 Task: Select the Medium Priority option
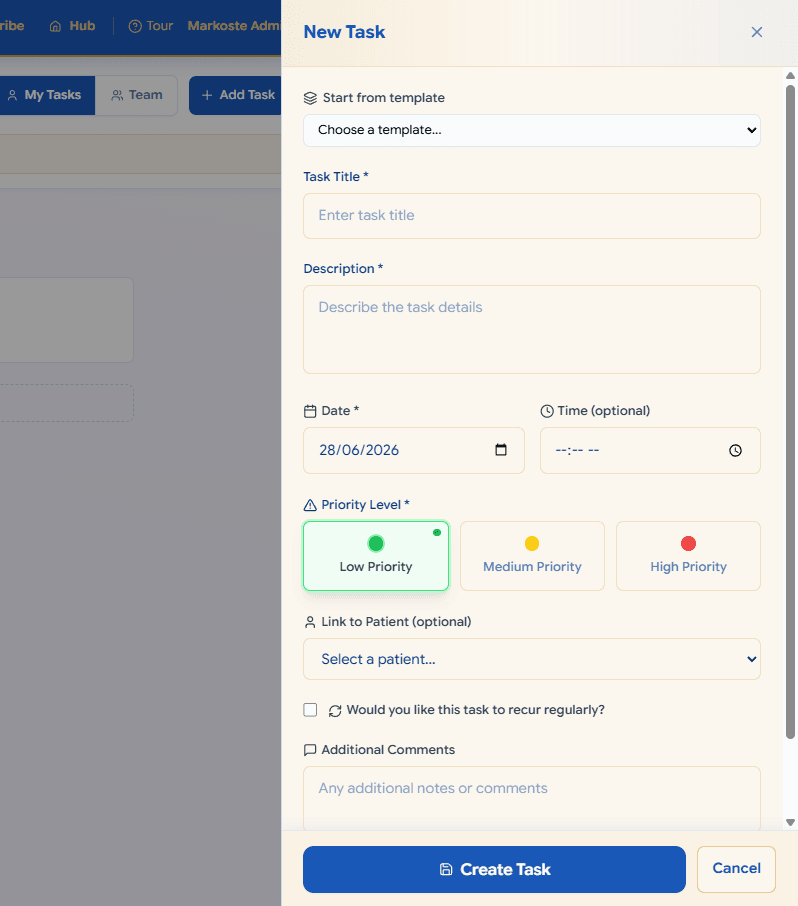[x=532, y=556]
